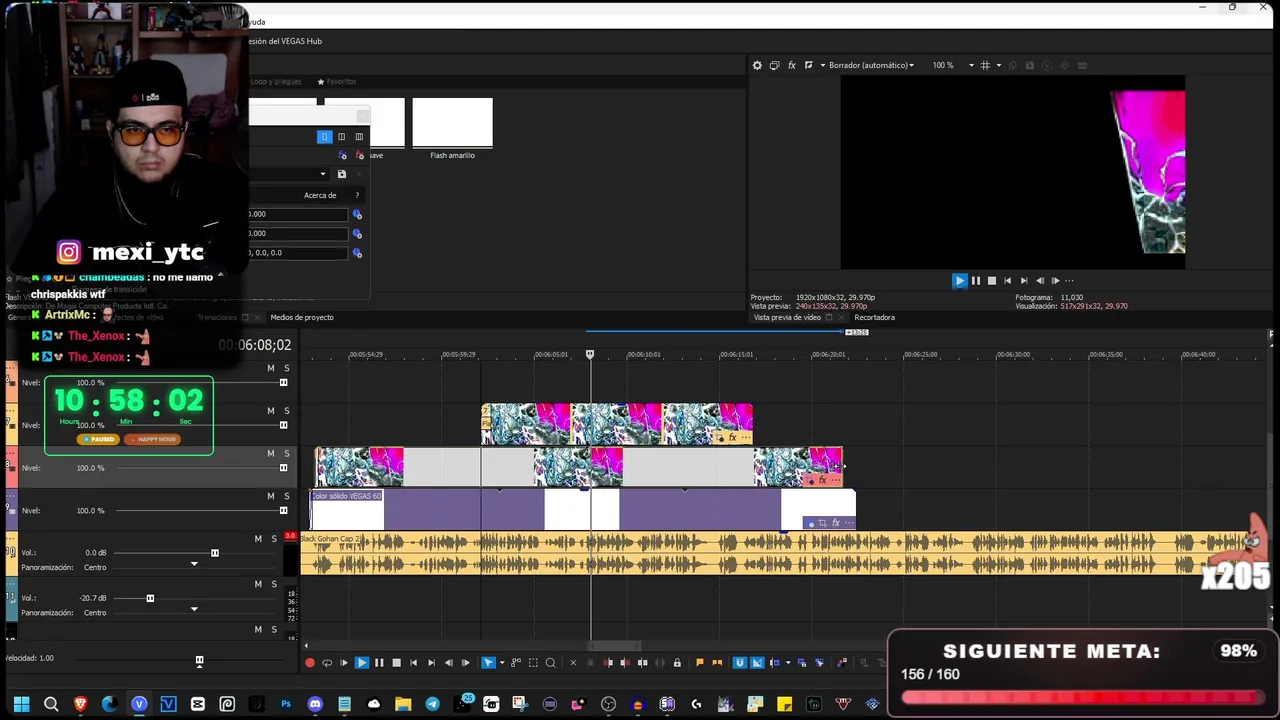The height and width of the screenshot is (720, 1280).
Task: Expand the overlays grid dropdown arrow
Action: (x=998, y=65)
